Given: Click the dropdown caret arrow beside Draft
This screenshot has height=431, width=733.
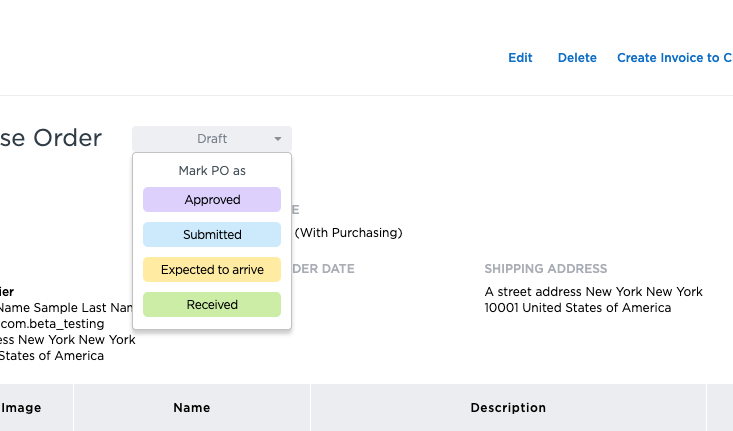Looking at the screenshot, I should pyautogui.click(x=277, y=139).
